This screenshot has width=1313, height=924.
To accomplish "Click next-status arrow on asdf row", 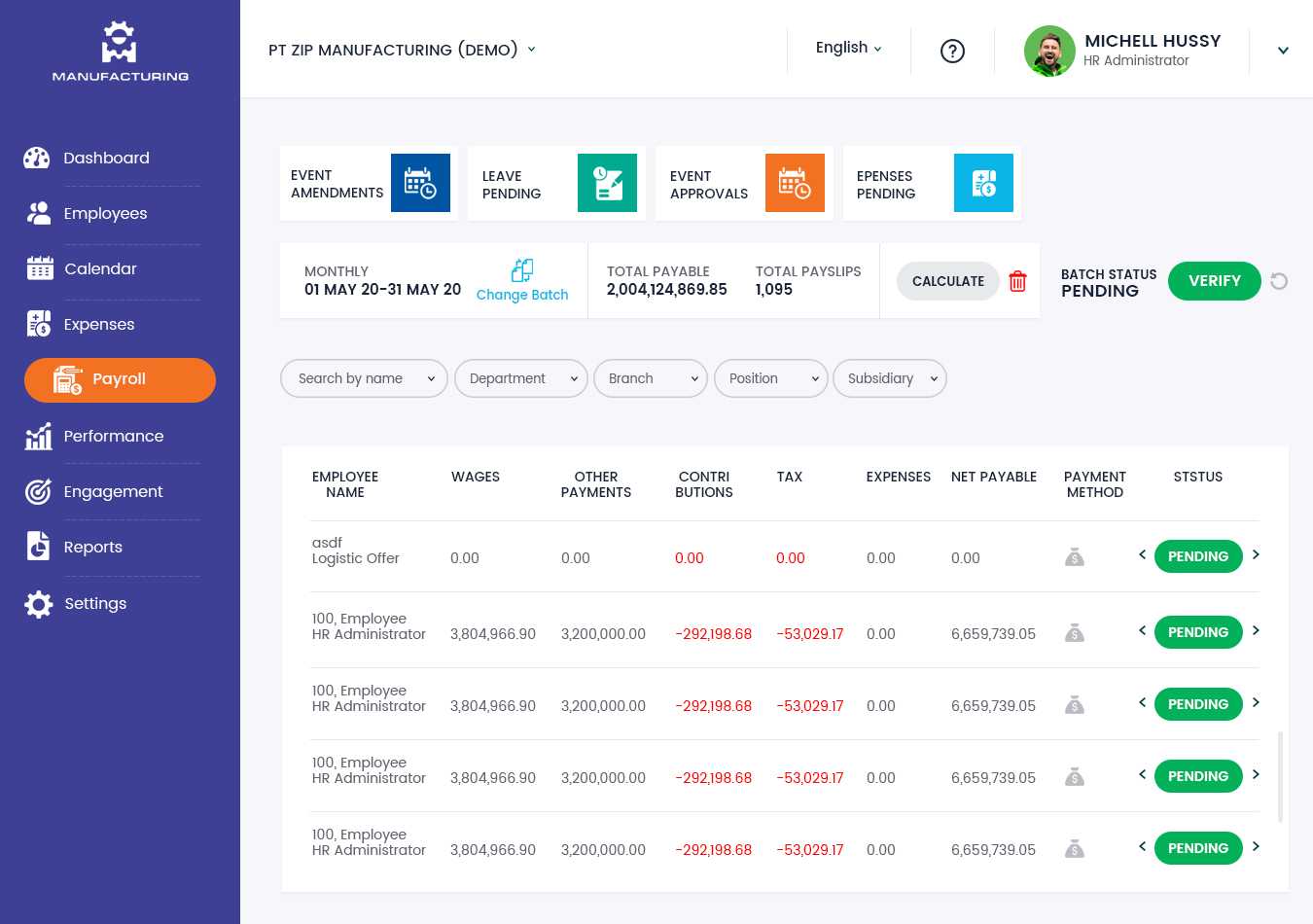I will coord(1256,554).
